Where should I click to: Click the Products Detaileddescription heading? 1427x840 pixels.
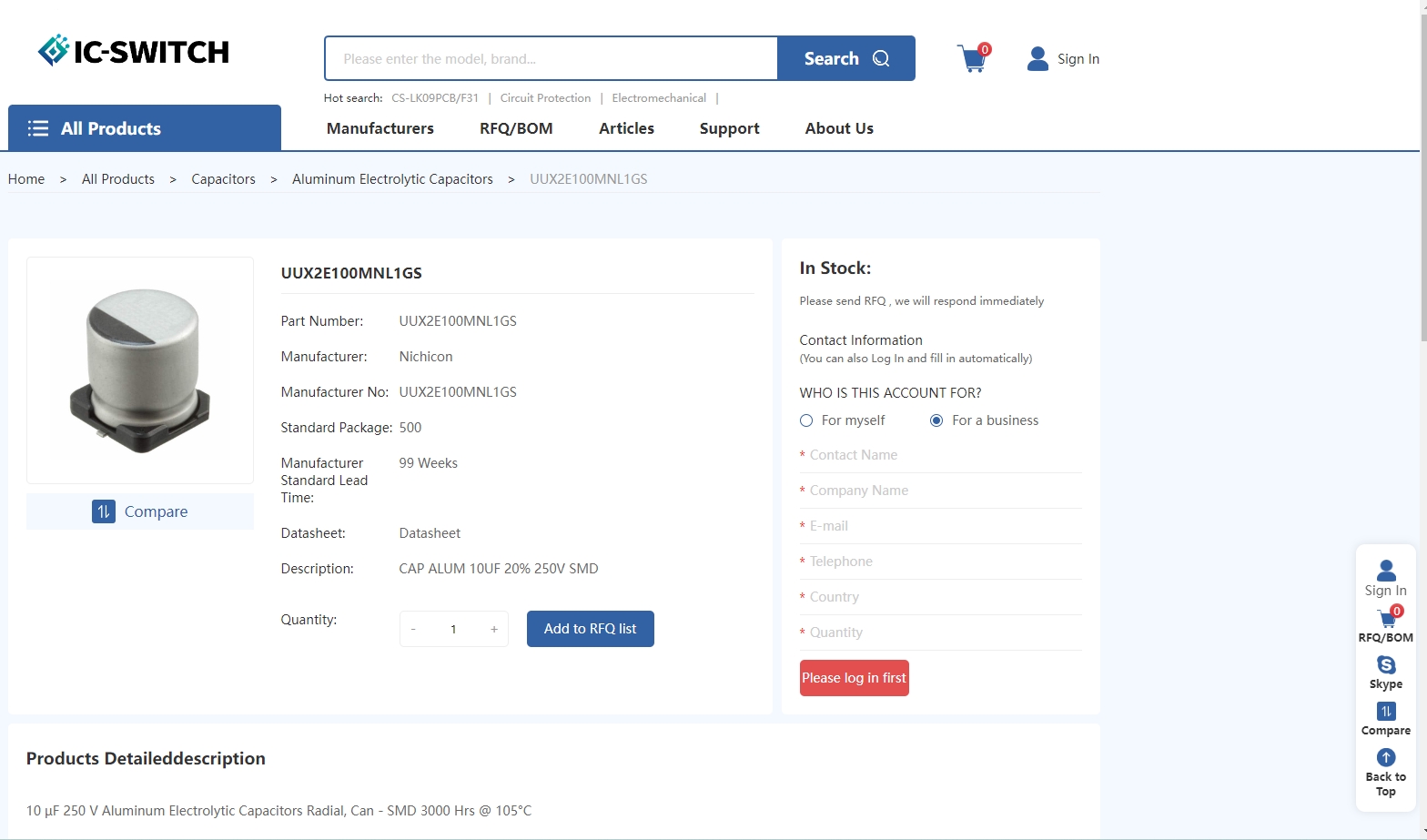pos(146,759)
